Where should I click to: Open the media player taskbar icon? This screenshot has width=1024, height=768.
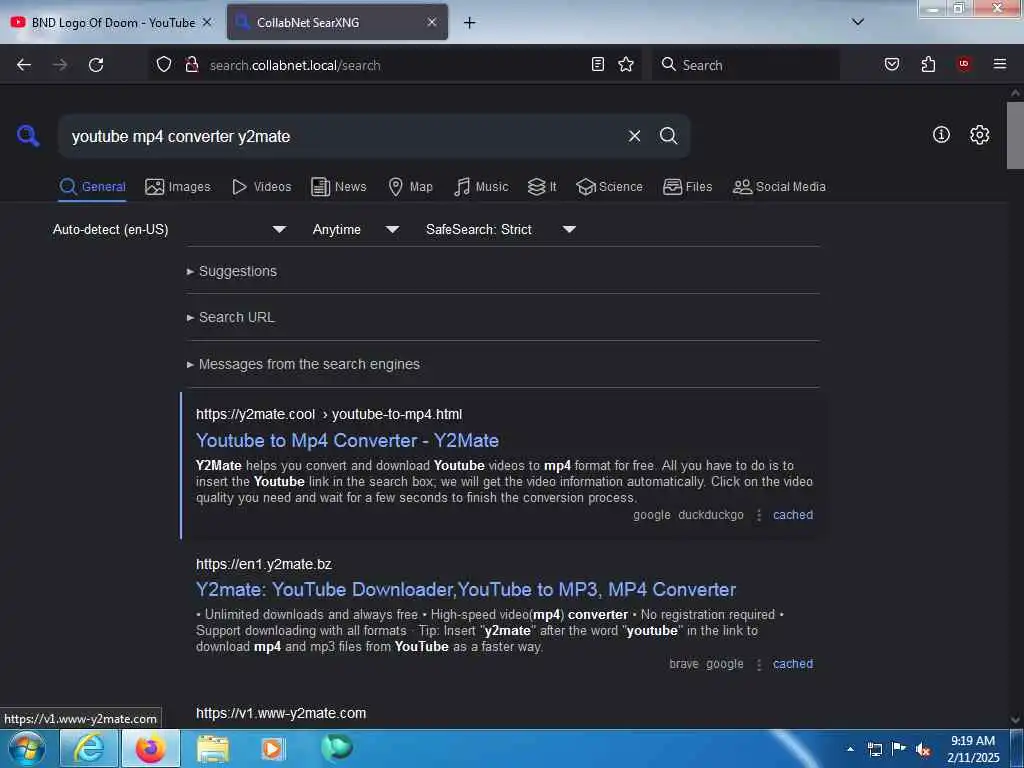(x=273, y=748)
